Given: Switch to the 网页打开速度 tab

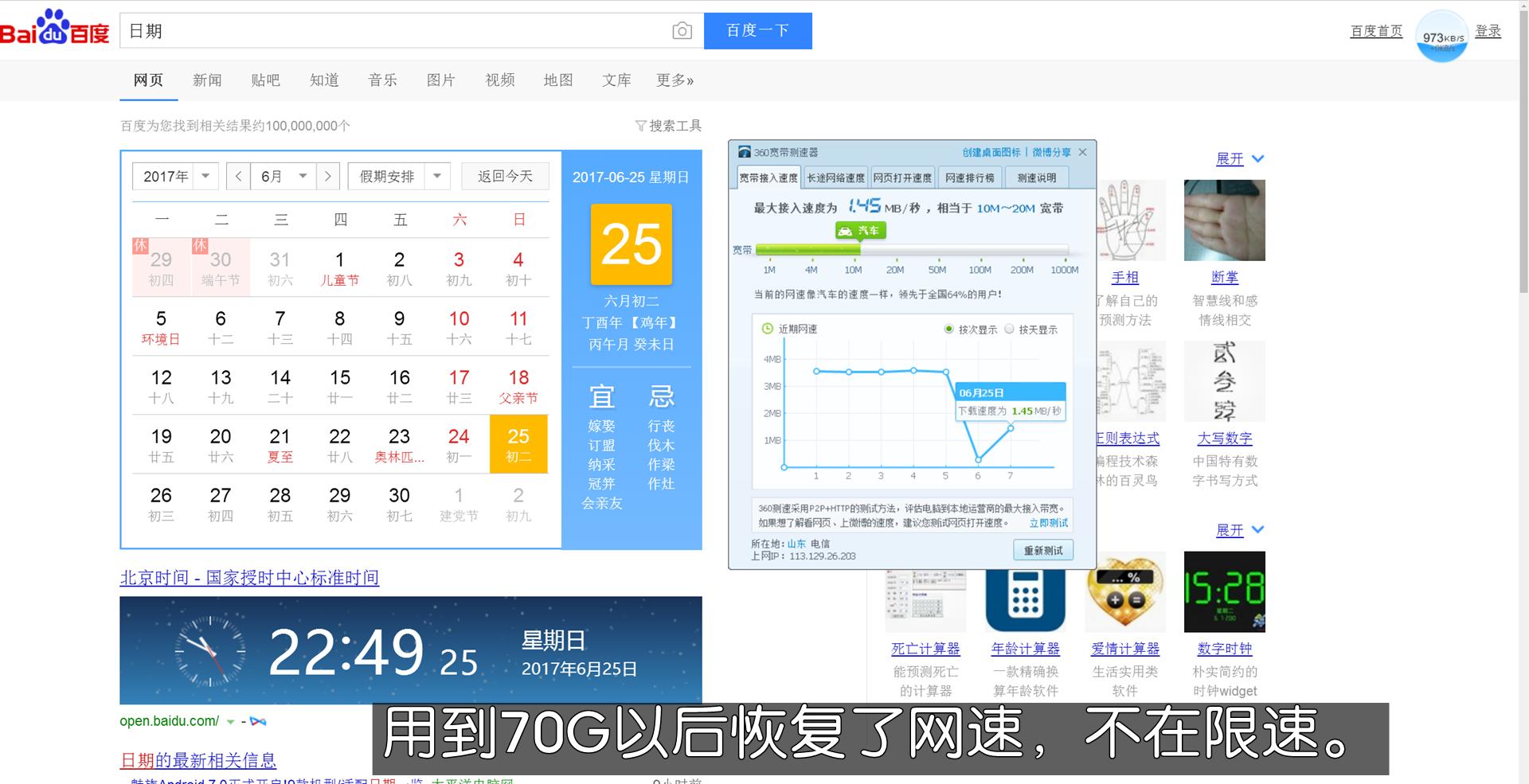Looking at the screenshot, I should pyautogui.click(x=904, y=177).
